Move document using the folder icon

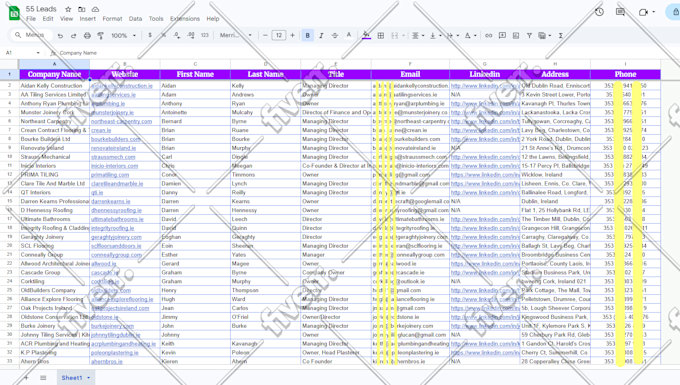[82, 9]
